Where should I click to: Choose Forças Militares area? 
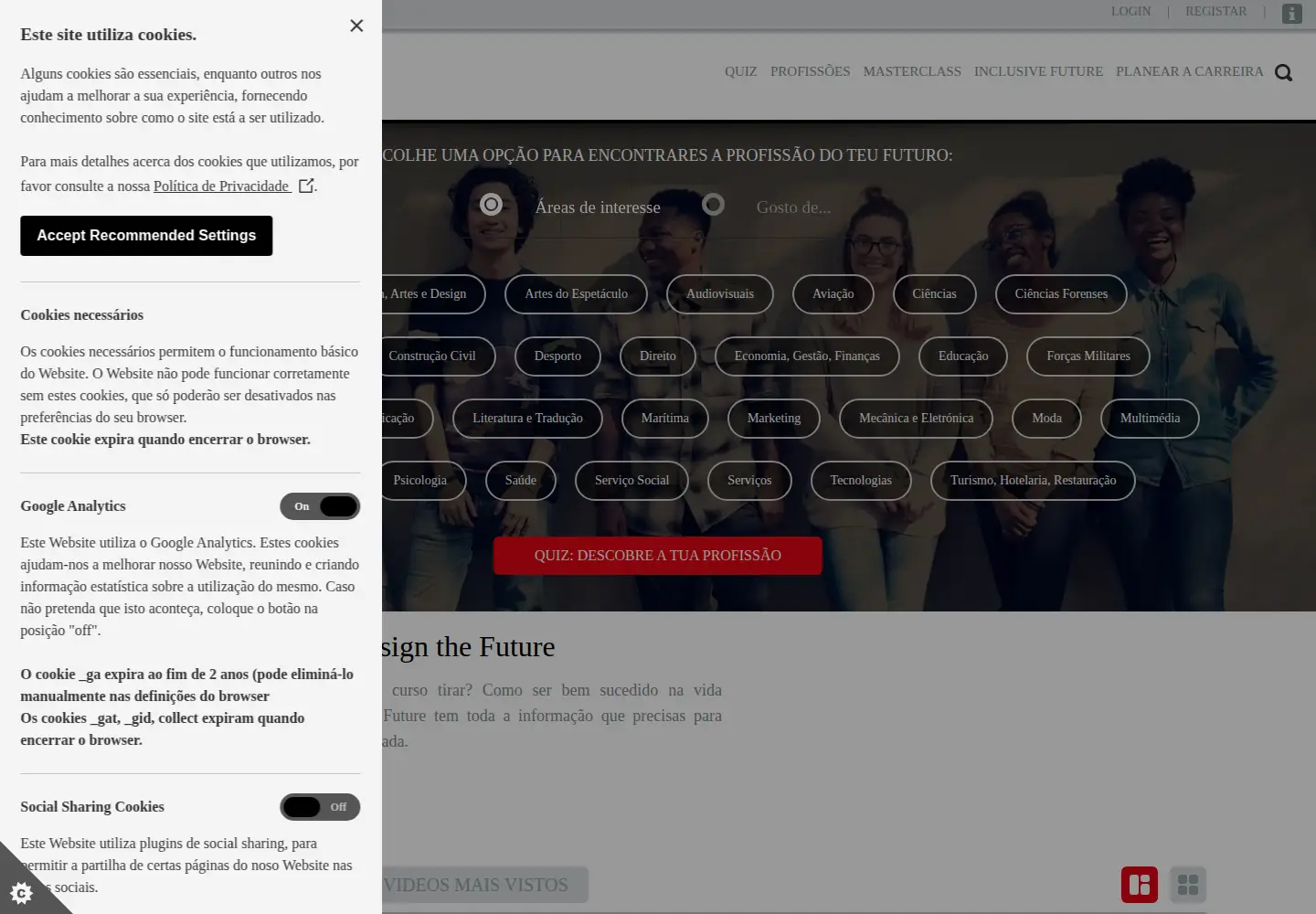[1088, 356]
